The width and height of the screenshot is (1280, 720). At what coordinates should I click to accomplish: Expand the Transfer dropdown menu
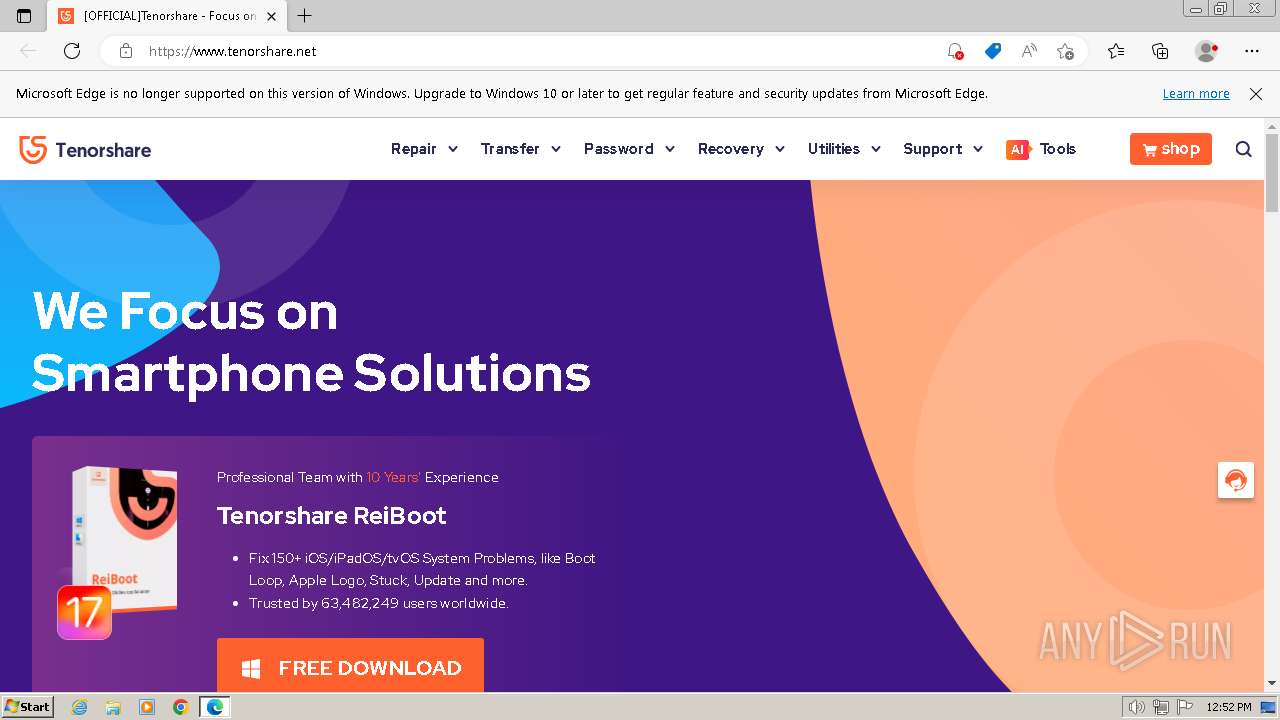click(520, 149)
